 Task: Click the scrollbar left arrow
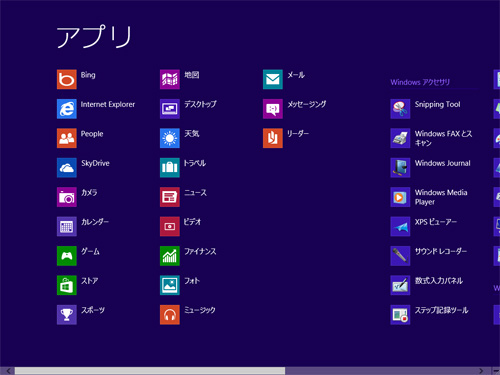(8, 371)
